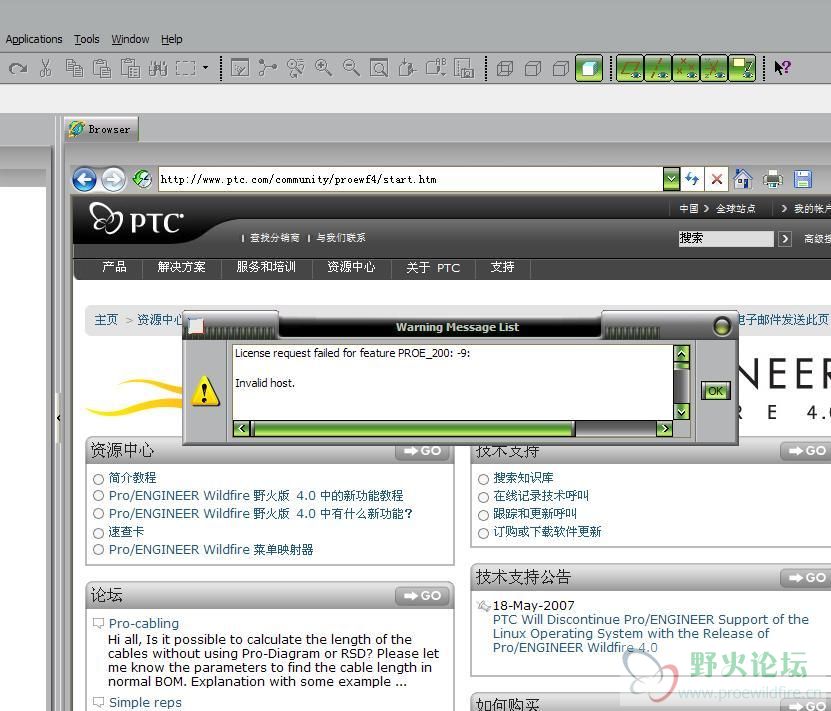Click the browser Refresh globe icon
Image resolution: width=831 pixels, height=711 pixels.
(x=142, y=179)
